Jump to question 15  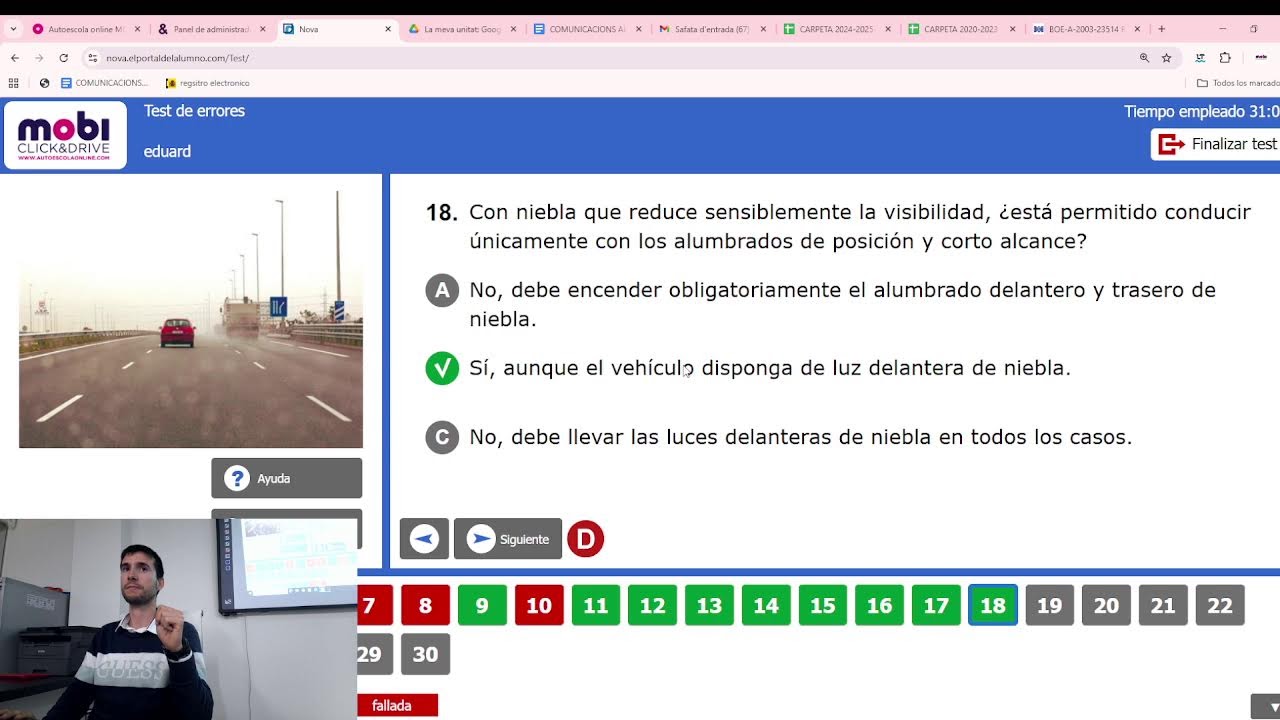[x=823, y=605]
